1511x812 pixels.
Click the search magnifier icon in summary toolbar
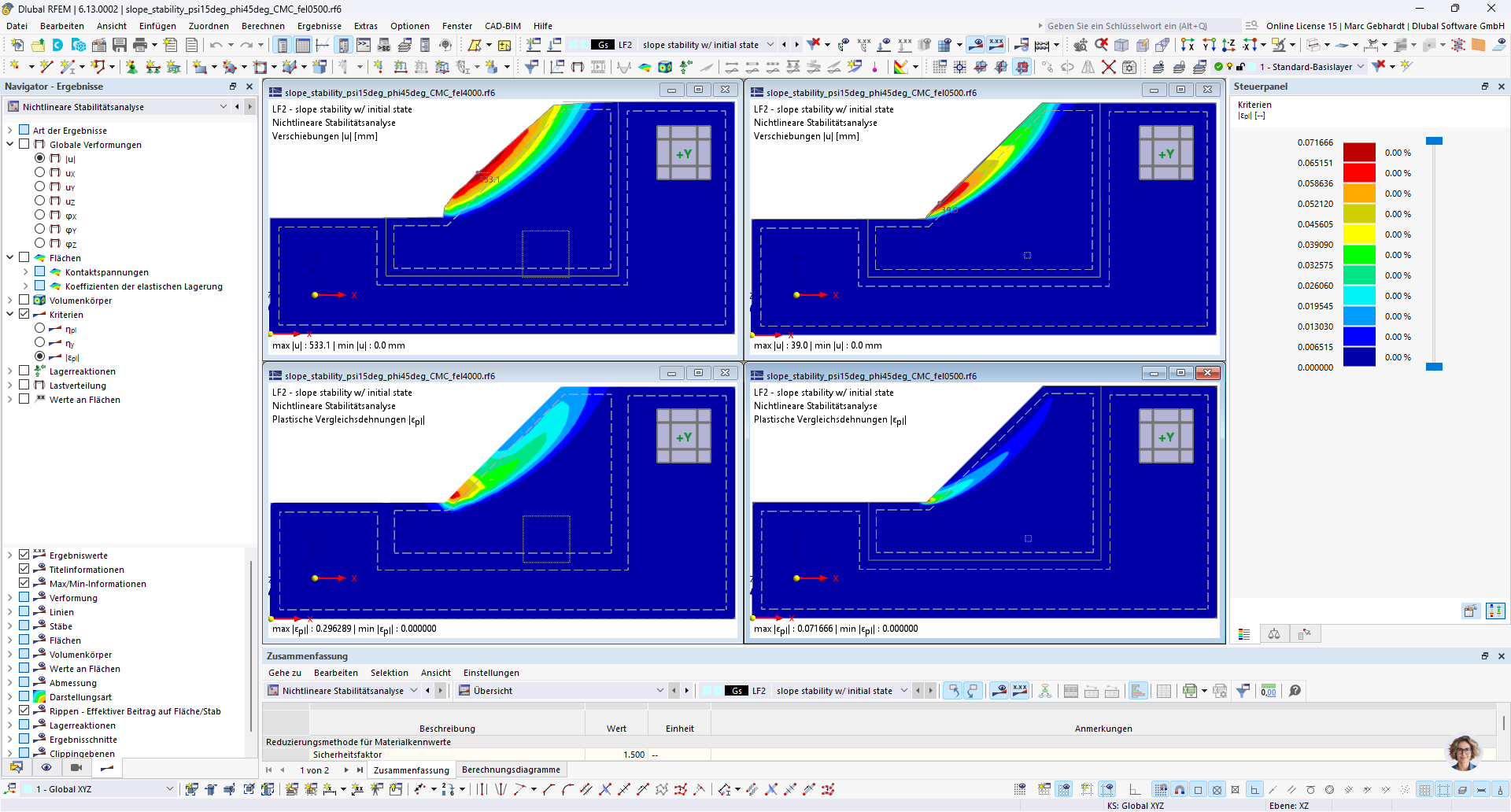[1295, 691]
